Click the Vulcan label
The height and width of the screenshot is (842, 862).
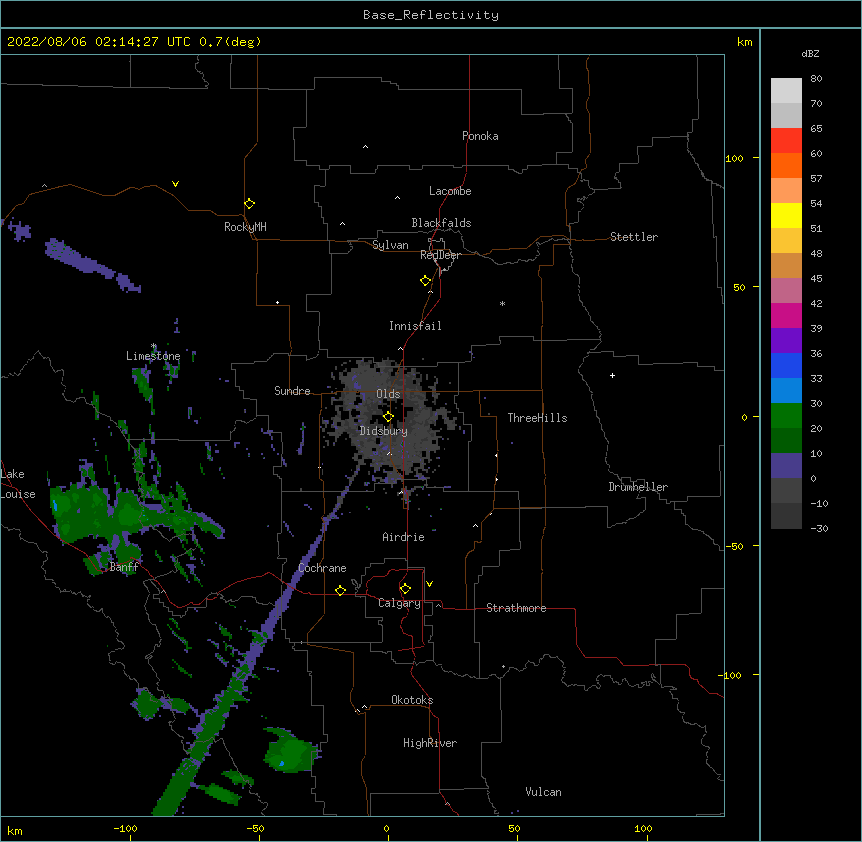(x=543, y=792)
